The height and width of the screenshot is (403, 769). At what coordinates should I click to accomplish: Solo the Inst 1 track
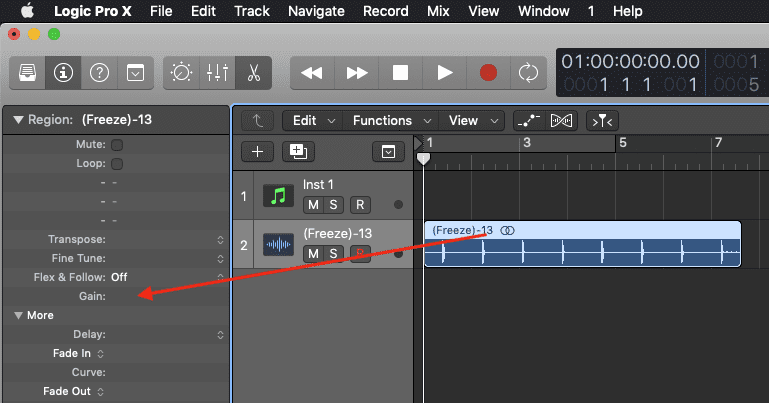coord(334,205)
